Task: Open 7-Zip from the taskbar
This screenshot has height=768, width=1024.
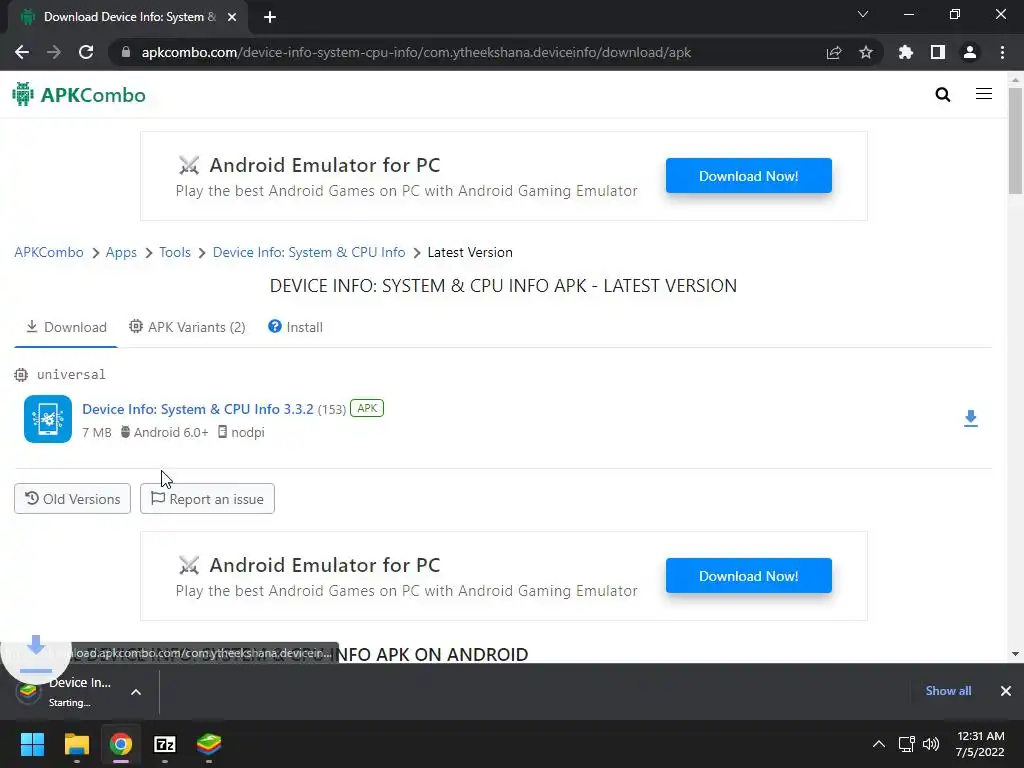Action: tap(165, 744)
